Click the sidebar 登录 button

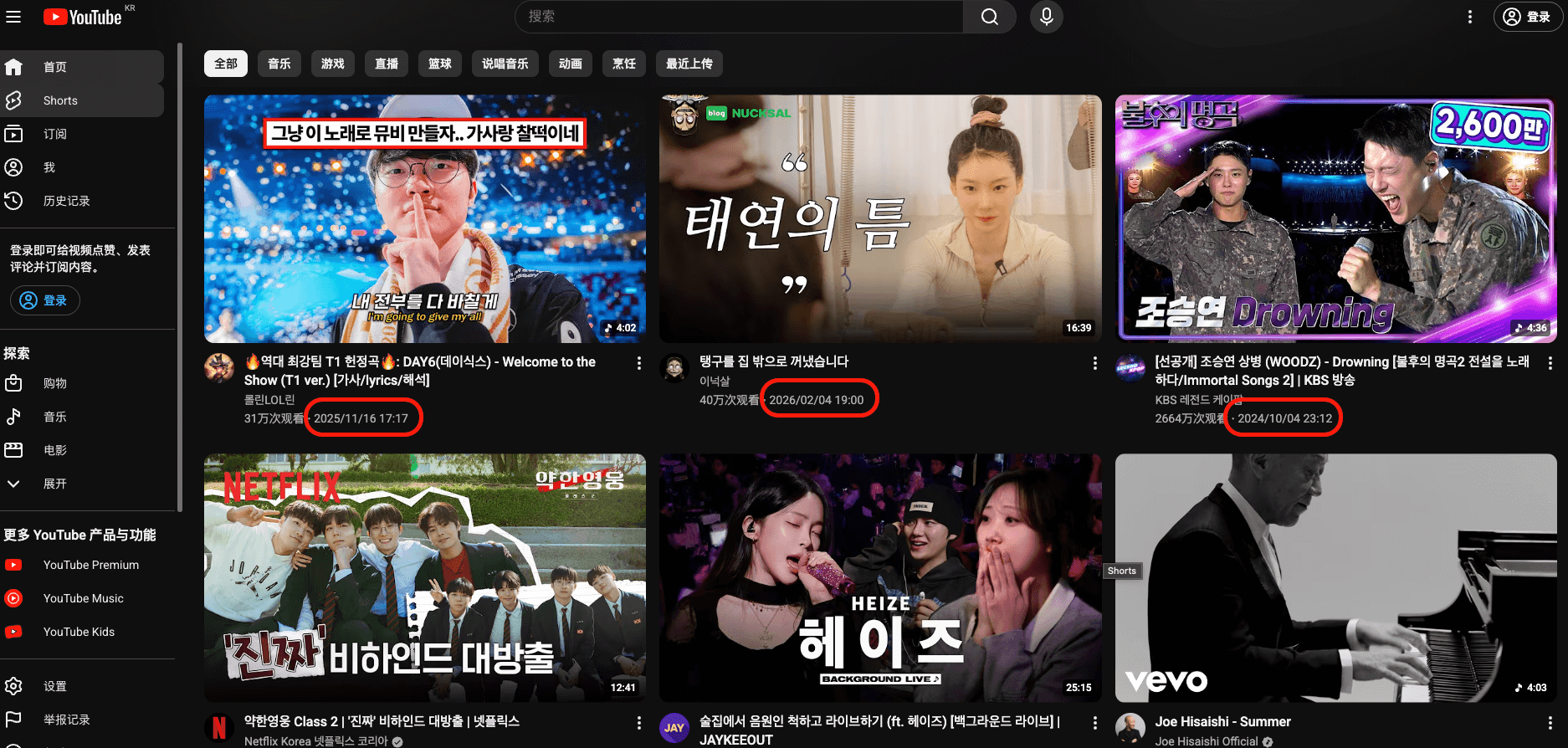pyautogui.click(x=45, y=300)
